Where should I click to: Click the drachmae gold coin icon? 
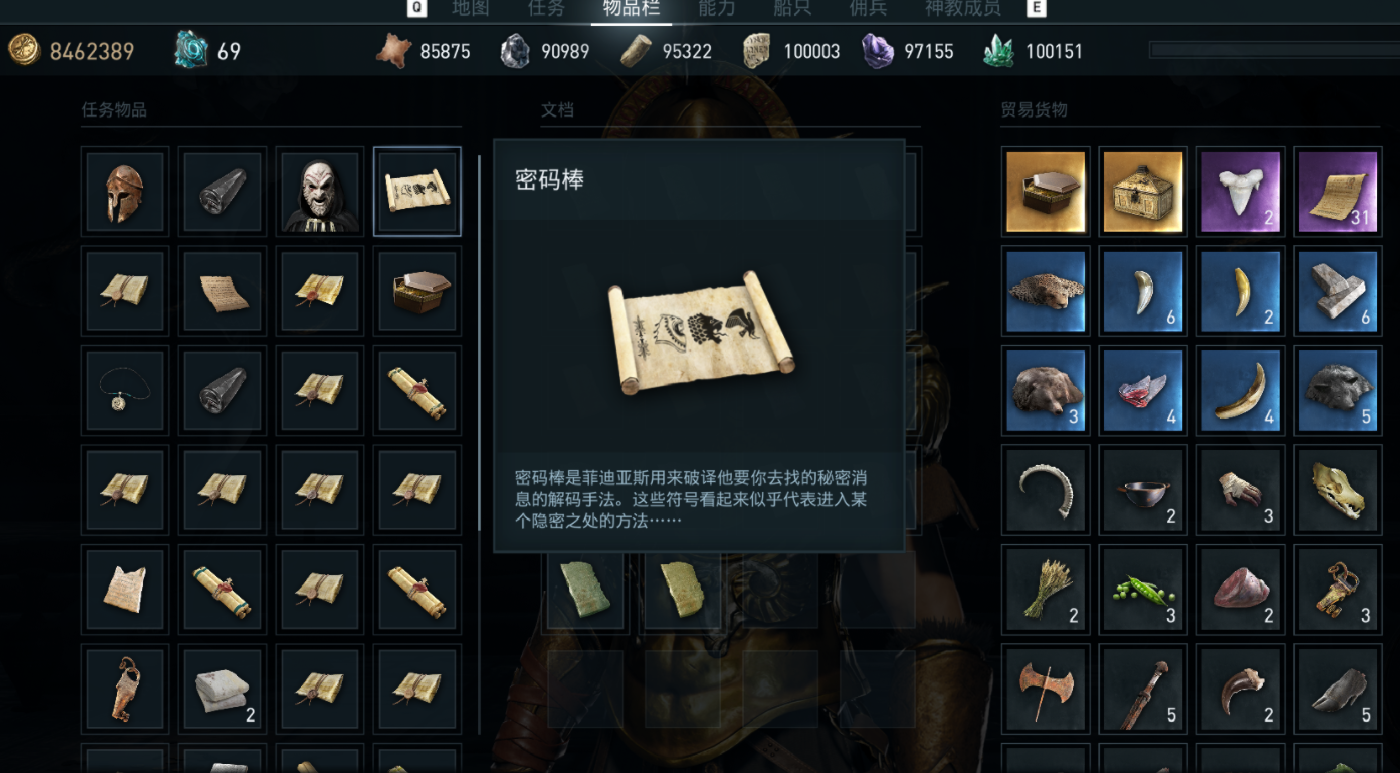coord(23,50)
